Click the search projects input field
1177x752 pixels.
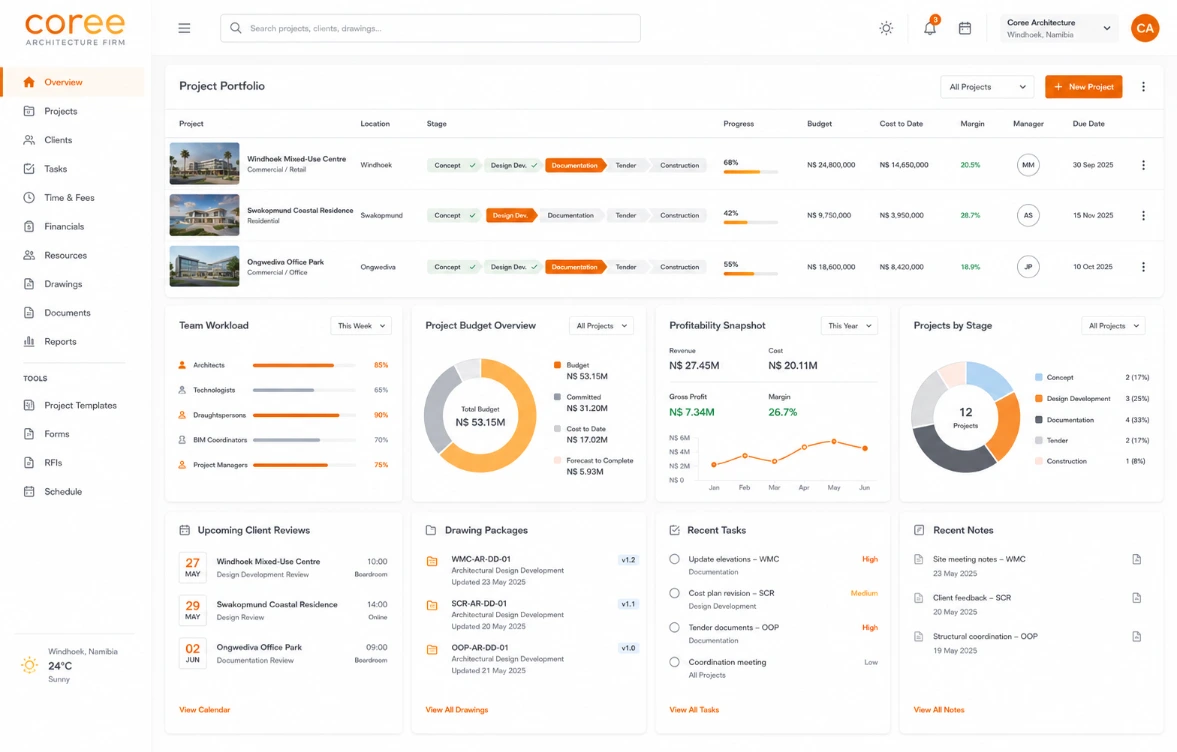(430, 29)
